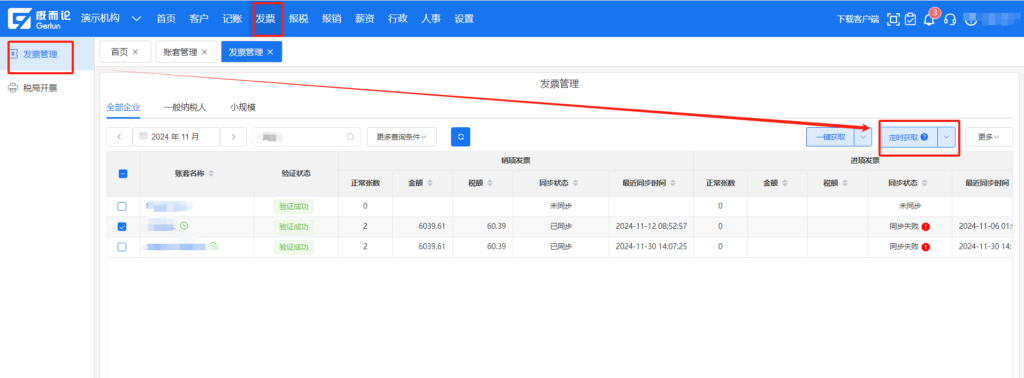The image size is (1024, 378).
Task: Open the arrow dropdown beside 一键获取
Action: pyautogui.click(x=863, y=136)
